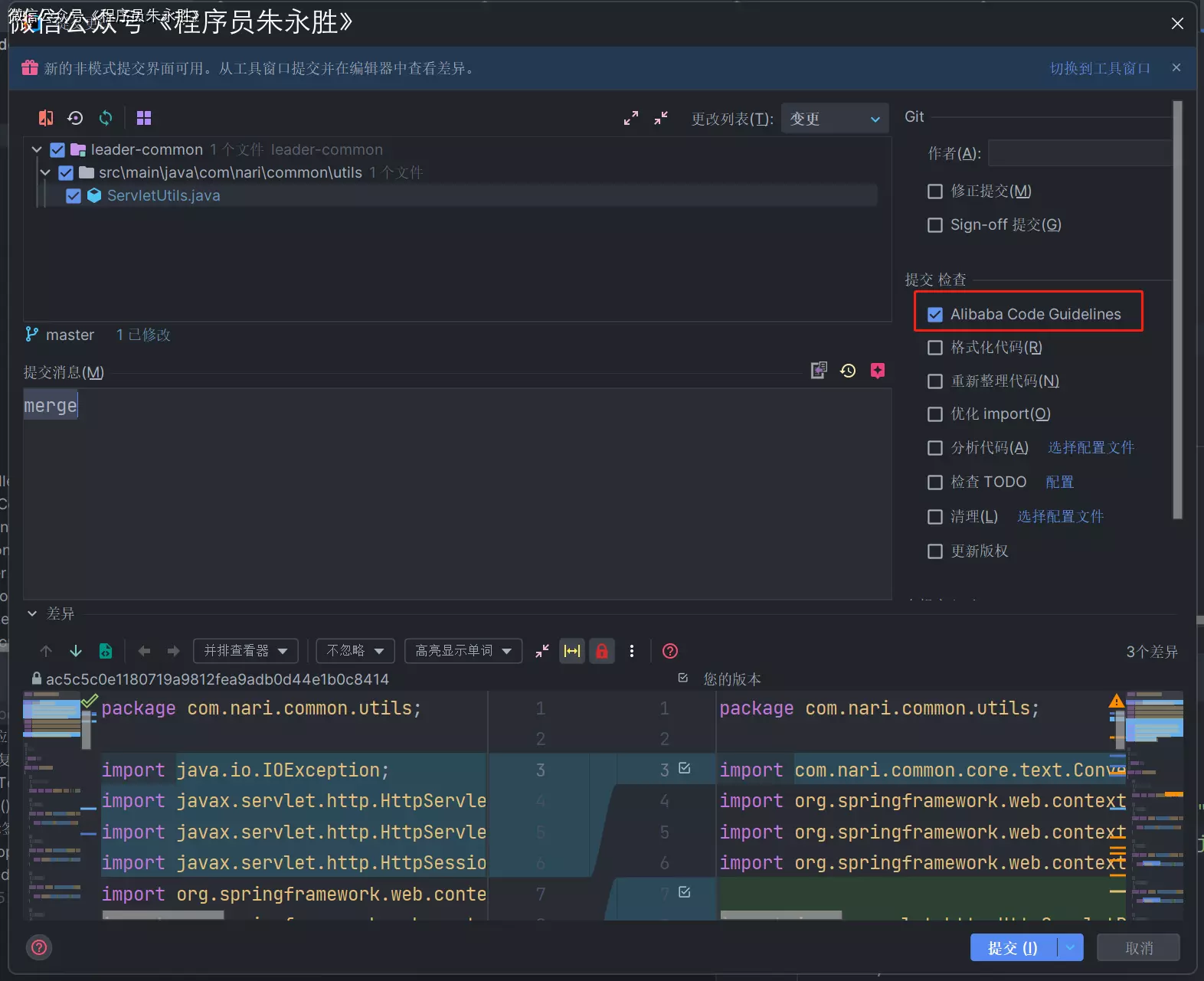The height and width of the screenshot is (981, 1204).
Task: Click the Refresh changes icon
Action: [x=106, y=118]
